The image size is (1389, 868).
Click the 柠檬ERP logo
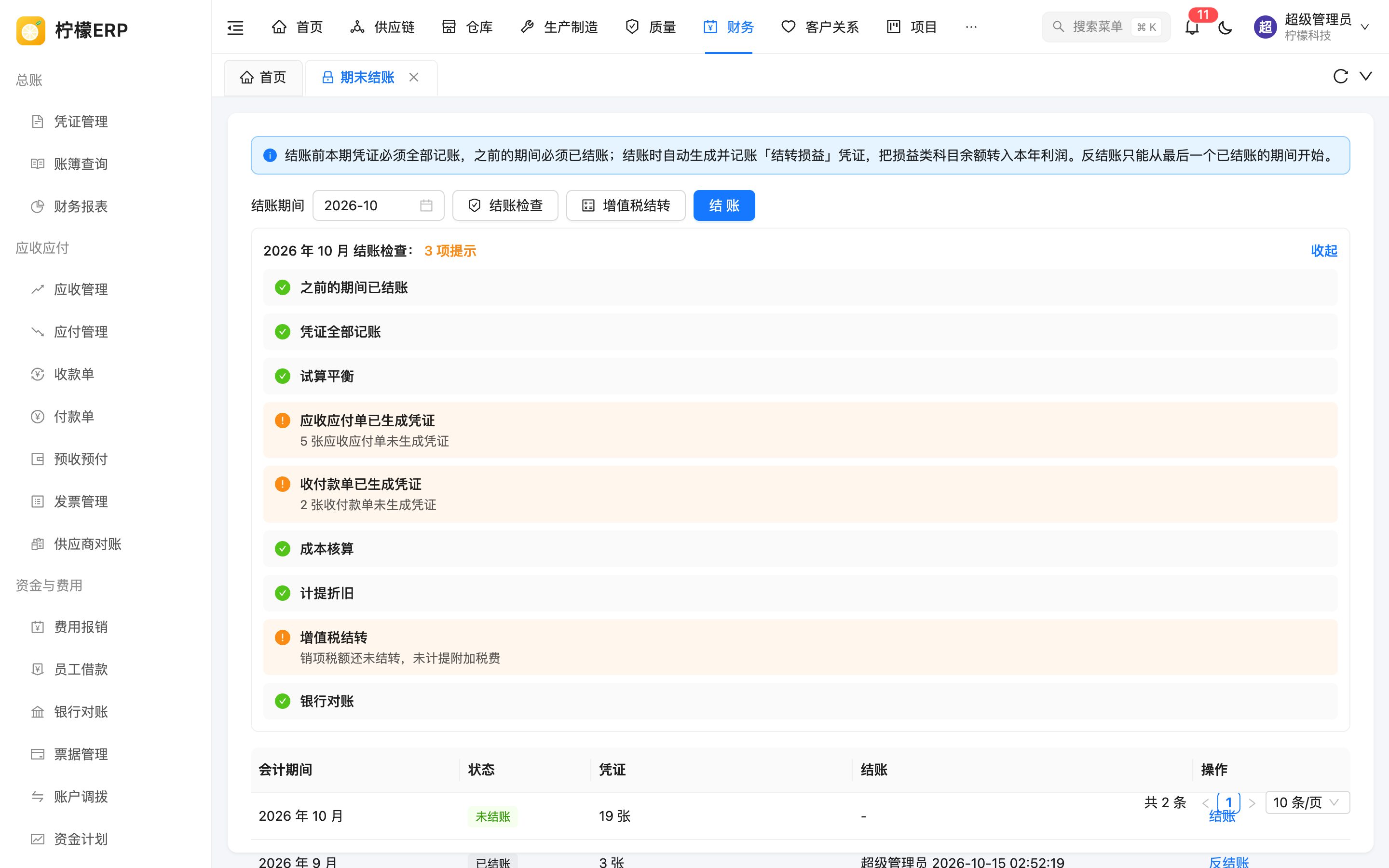pos(72,30)
